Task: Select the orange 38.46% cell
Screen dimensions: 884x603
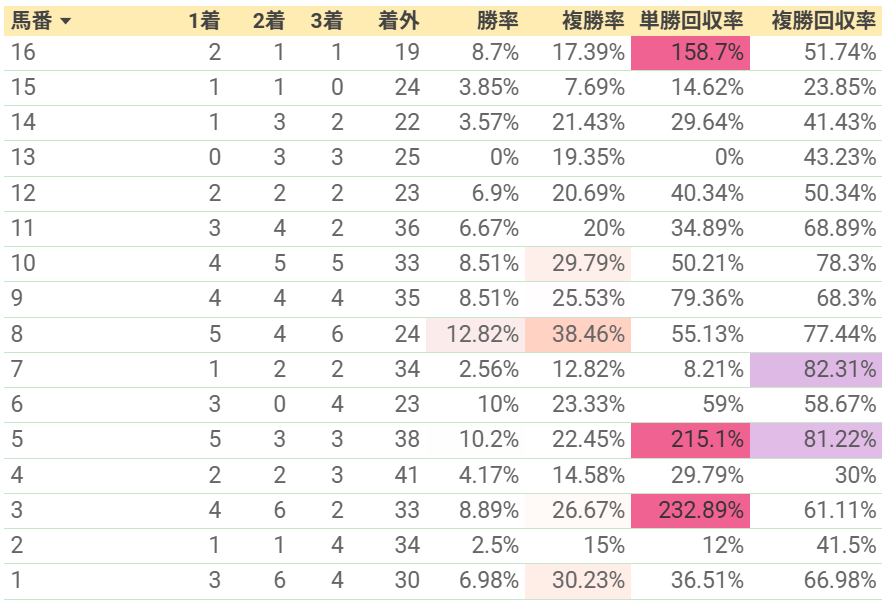Action: tap(578, 335)
